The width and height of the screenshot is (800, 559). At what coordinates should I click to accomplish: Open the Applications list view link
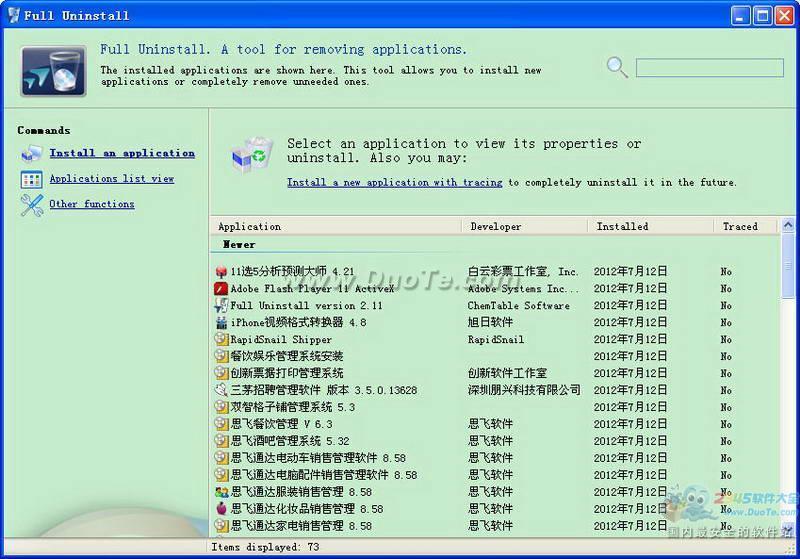coord(112,179)
